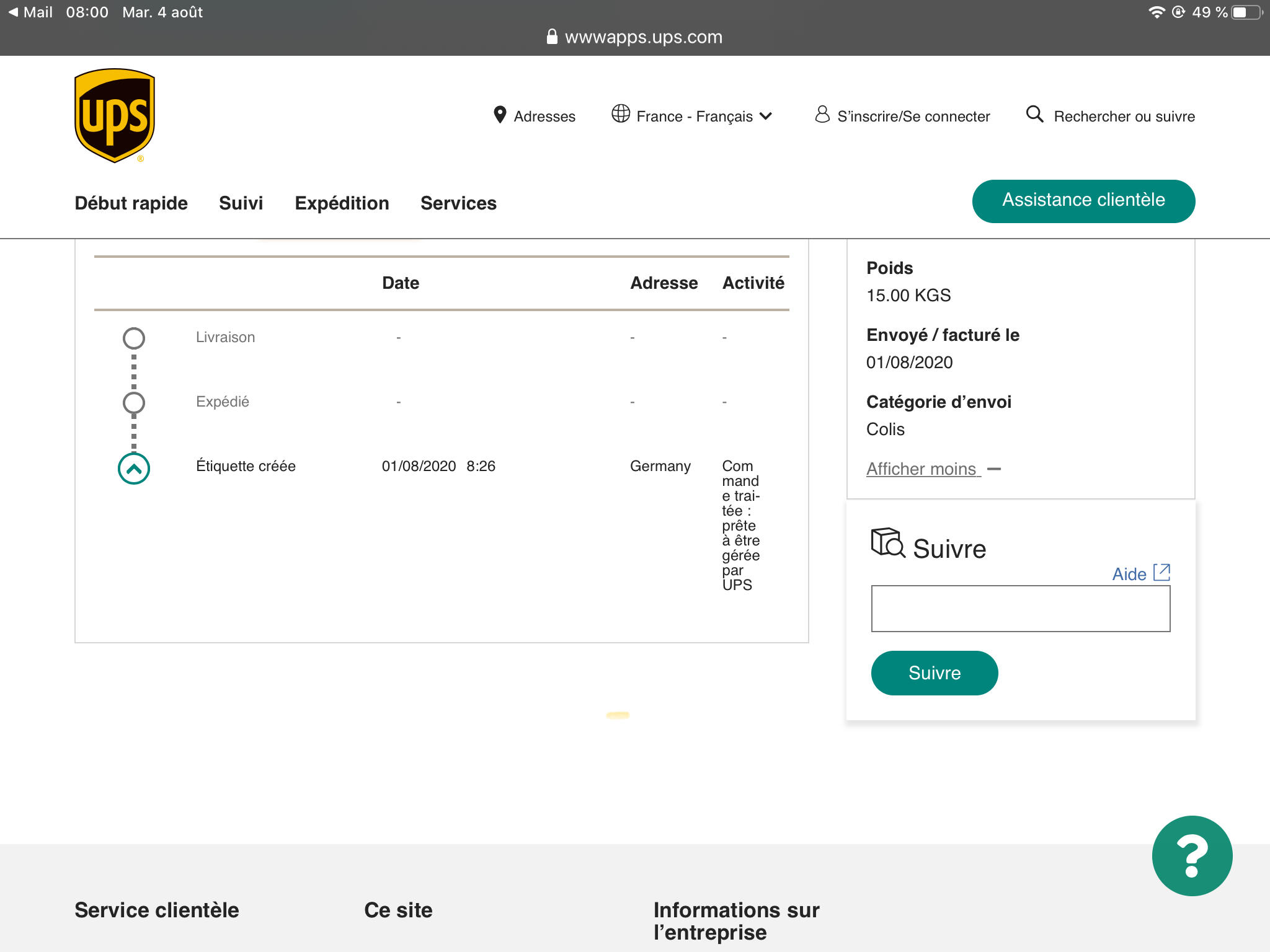
Task: Click S'inscrire/Se connecter link
Action: 913,117
